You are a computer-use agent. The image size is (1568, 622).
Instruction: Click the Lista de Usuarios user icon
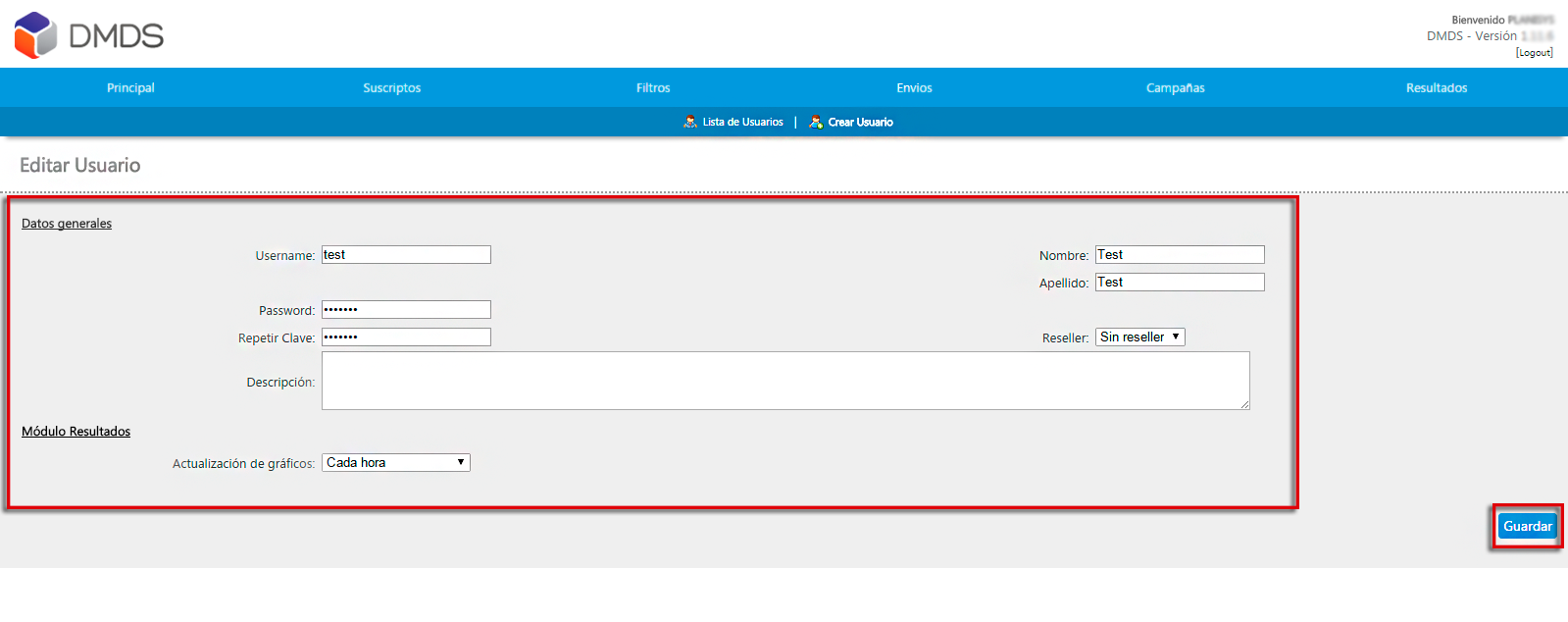[x=690, y=122]
